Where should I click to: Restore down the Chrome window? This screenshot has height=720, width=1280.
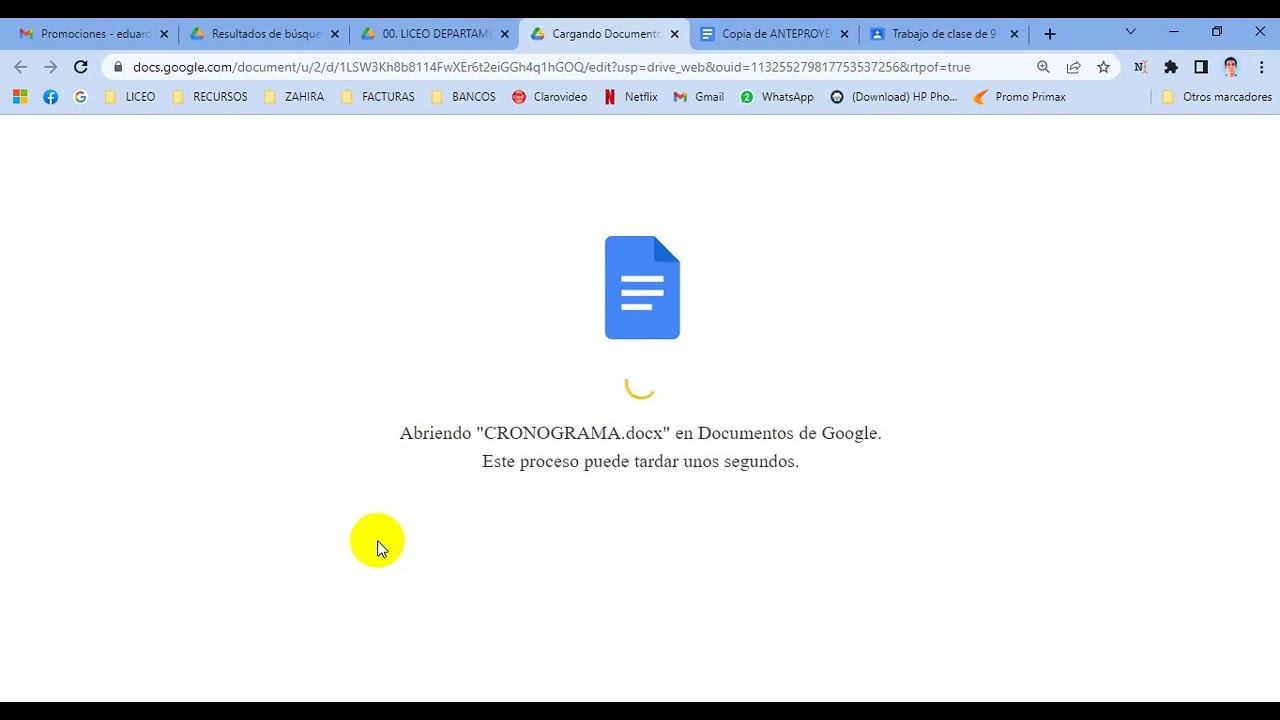tap(1217, 32)
